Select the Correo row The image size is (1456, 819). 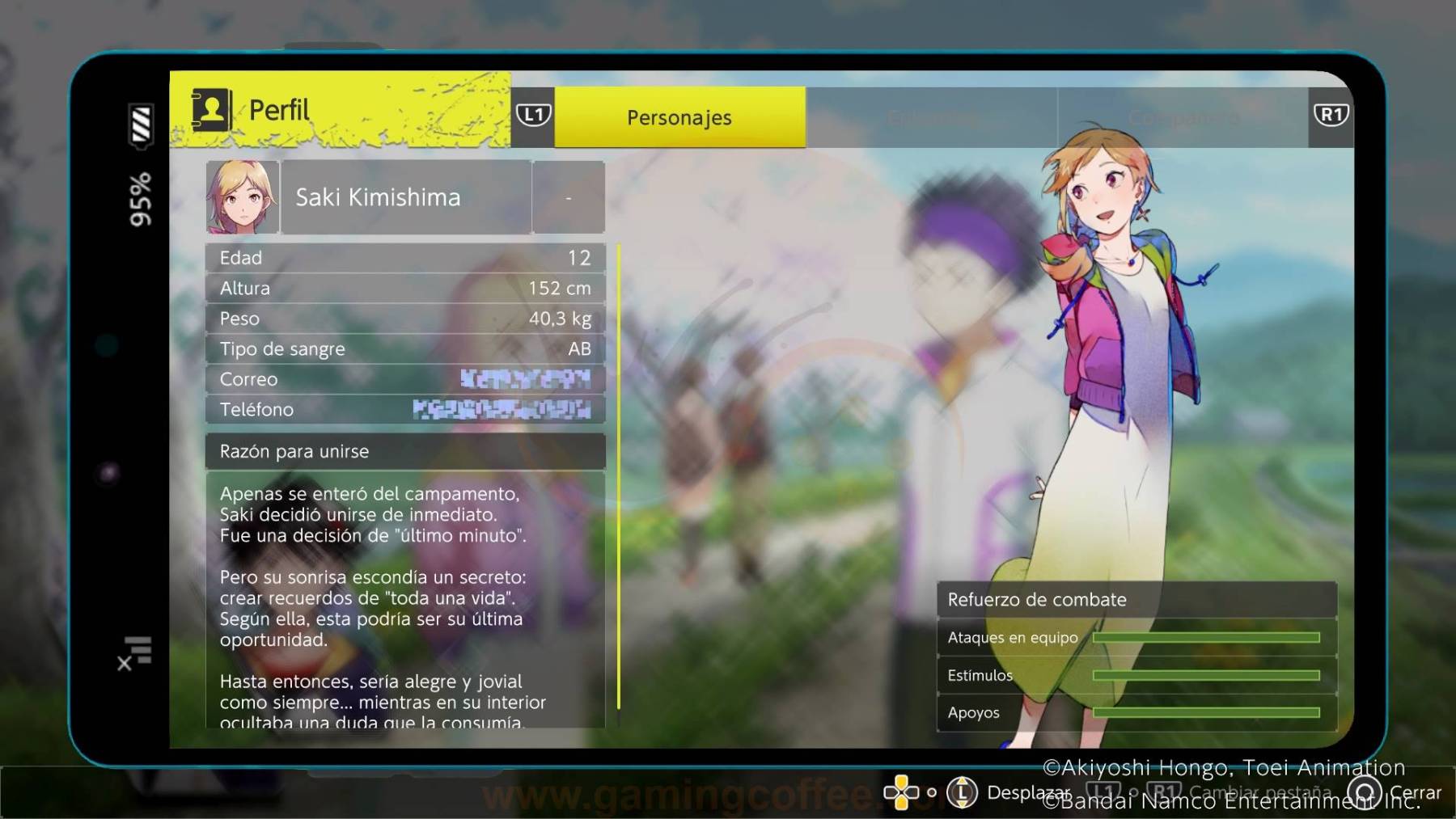pyautogui.click(x=405, y=379)
